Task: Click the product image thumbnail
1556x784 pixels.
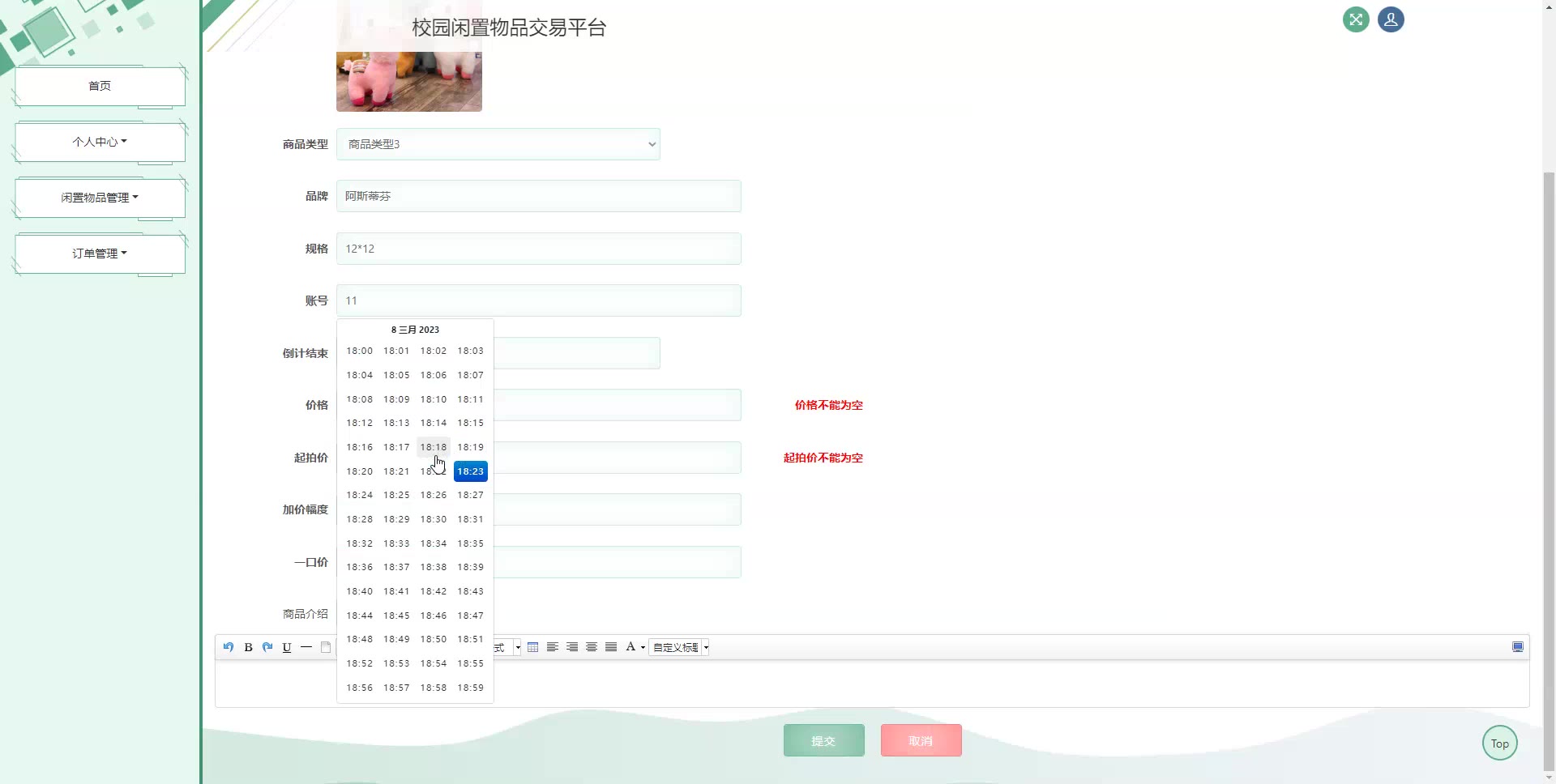Action: (x=409, y=81)
